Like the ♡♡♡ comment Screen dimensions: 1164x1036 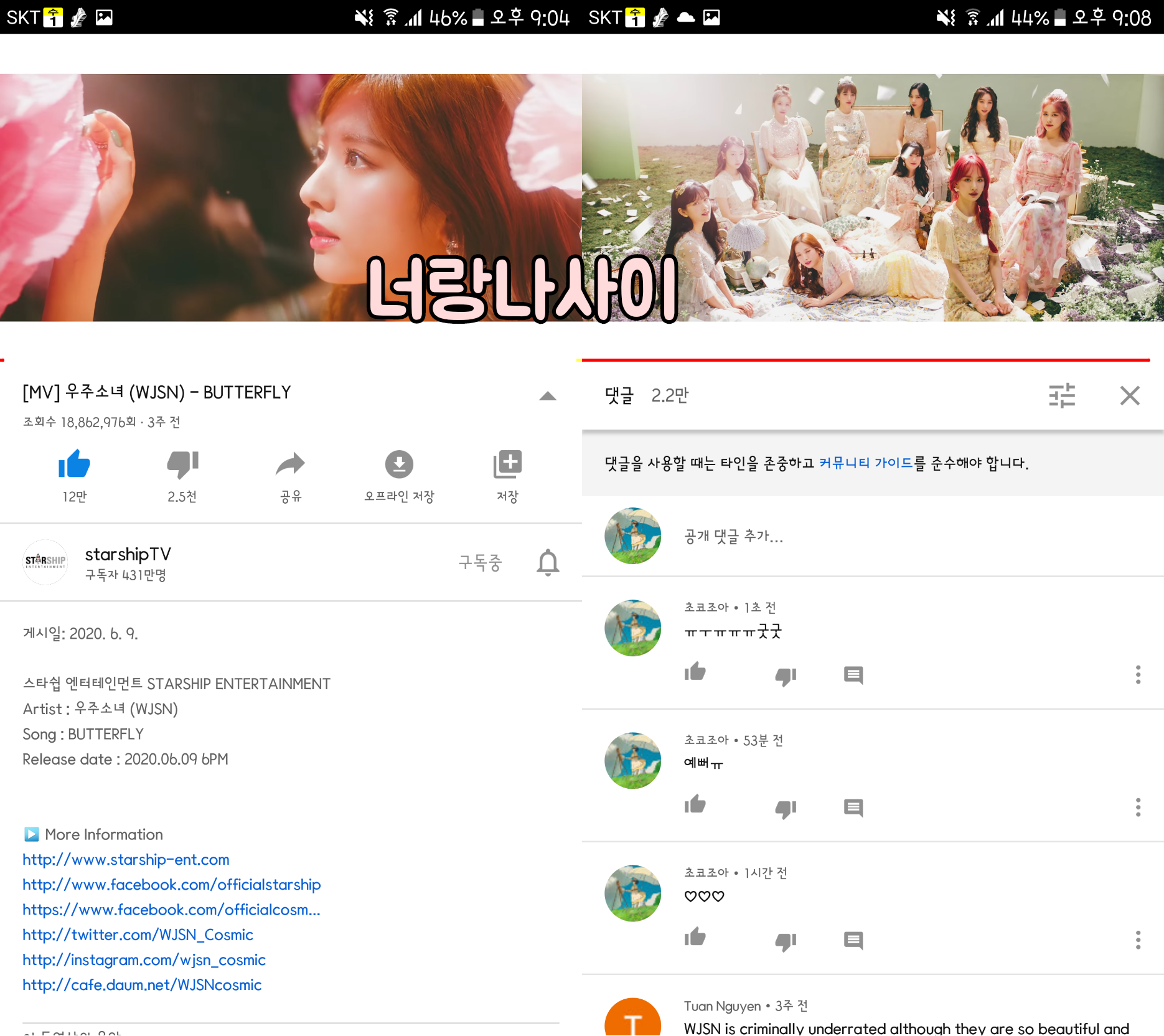[x=695, y=938]
